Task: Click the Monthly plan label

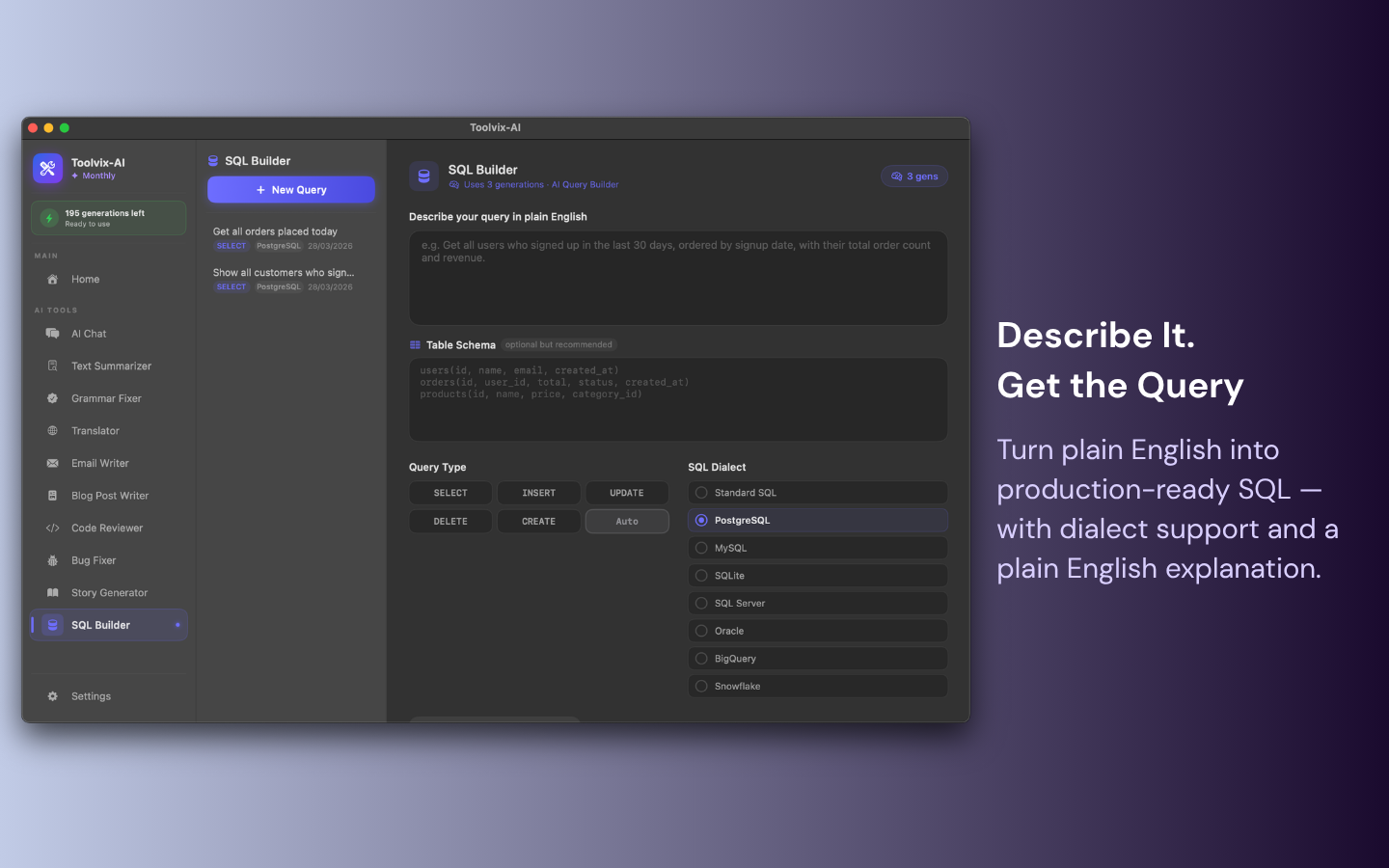Action: pos(98,176)
